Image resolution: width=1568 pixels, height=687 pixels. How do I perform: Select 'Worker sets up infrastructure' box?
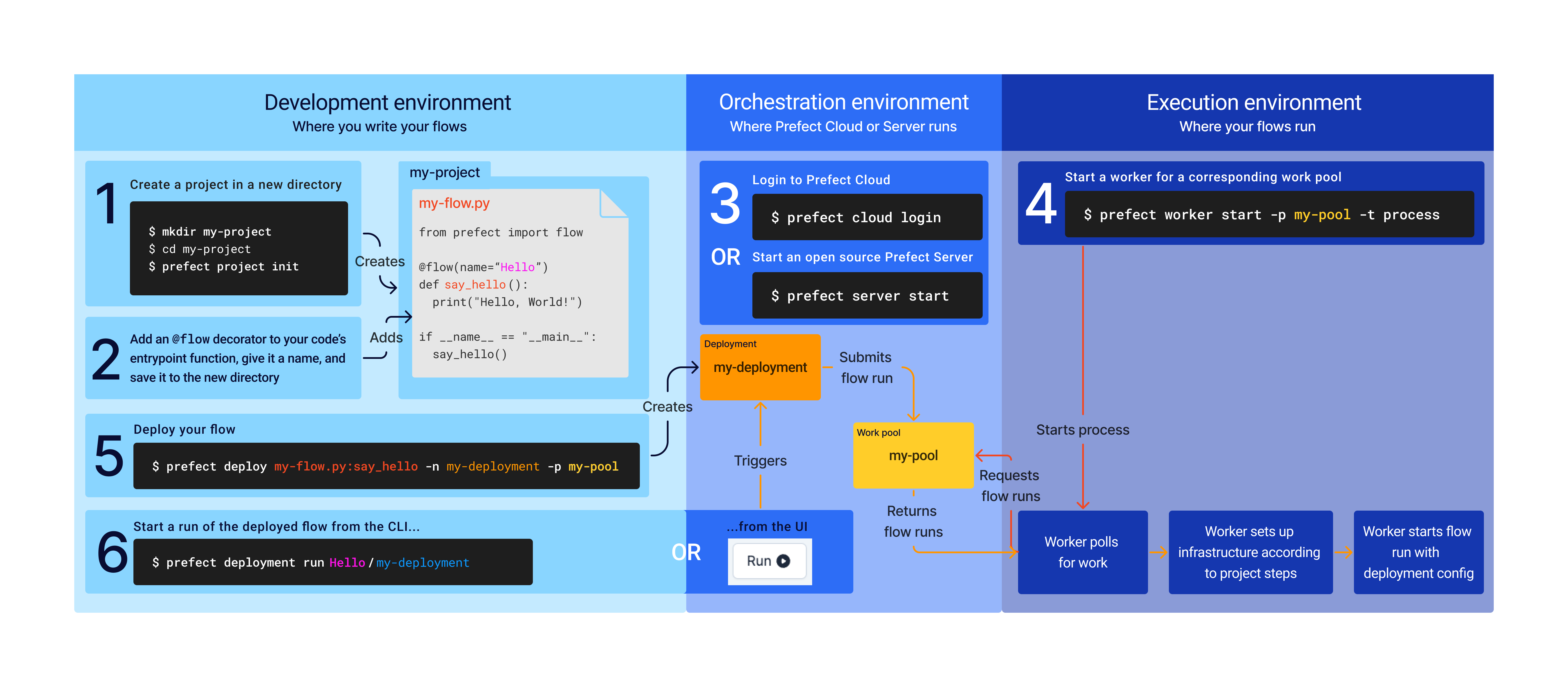1250,552
